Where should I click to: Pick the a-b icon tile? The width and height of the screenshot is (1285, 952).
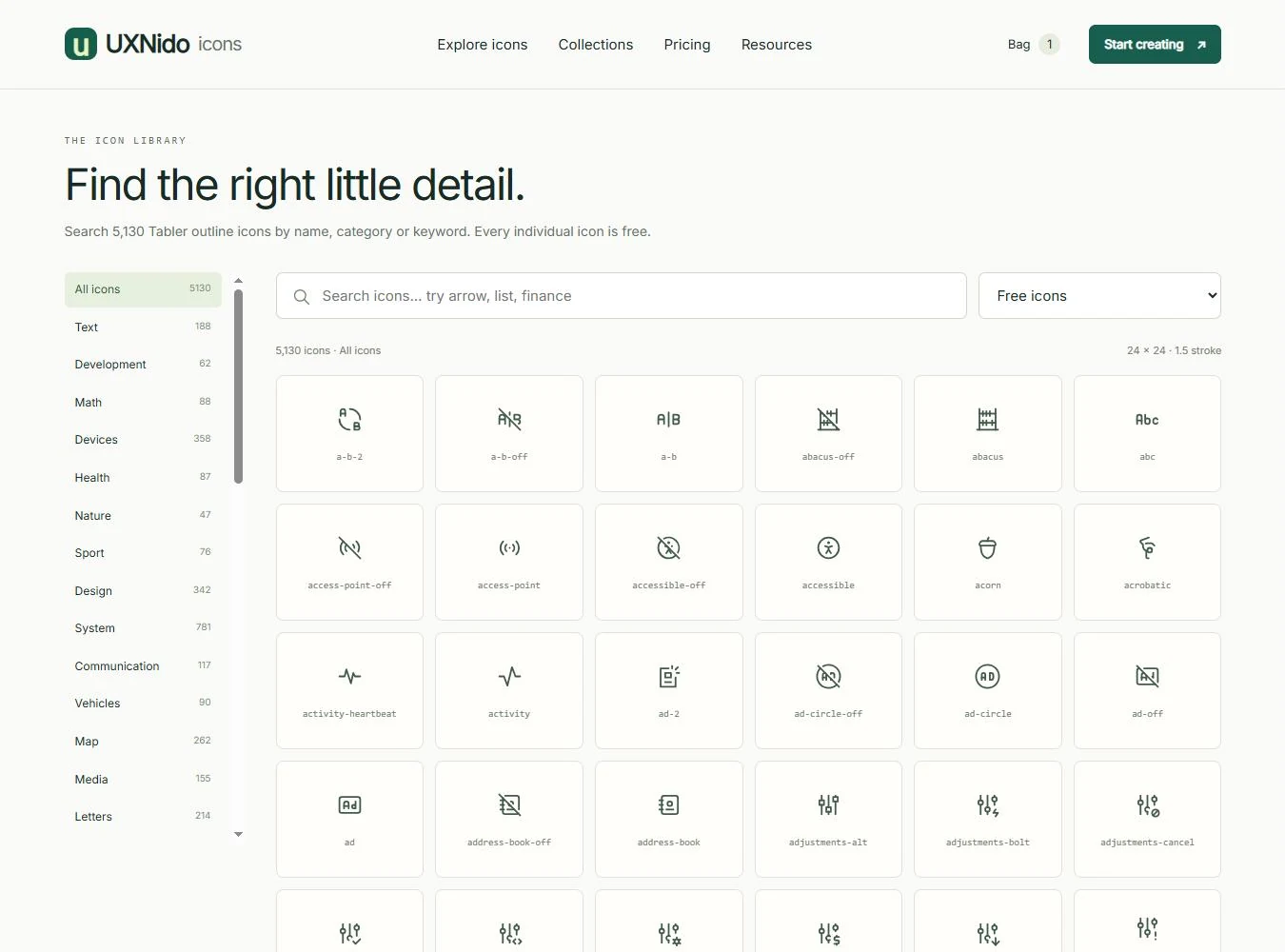click(669, 433)
